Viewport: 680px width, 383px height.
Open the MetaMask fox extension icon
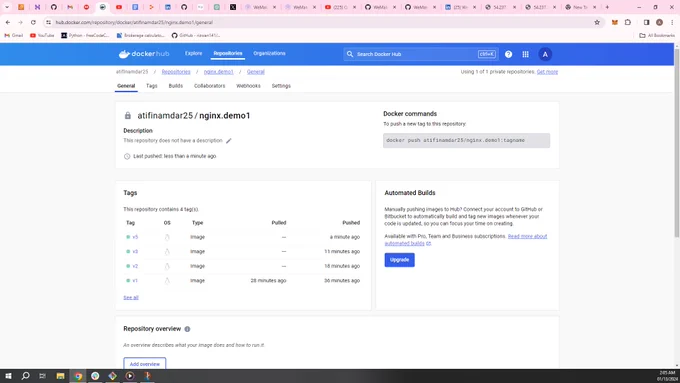click(x=615, y=22)
